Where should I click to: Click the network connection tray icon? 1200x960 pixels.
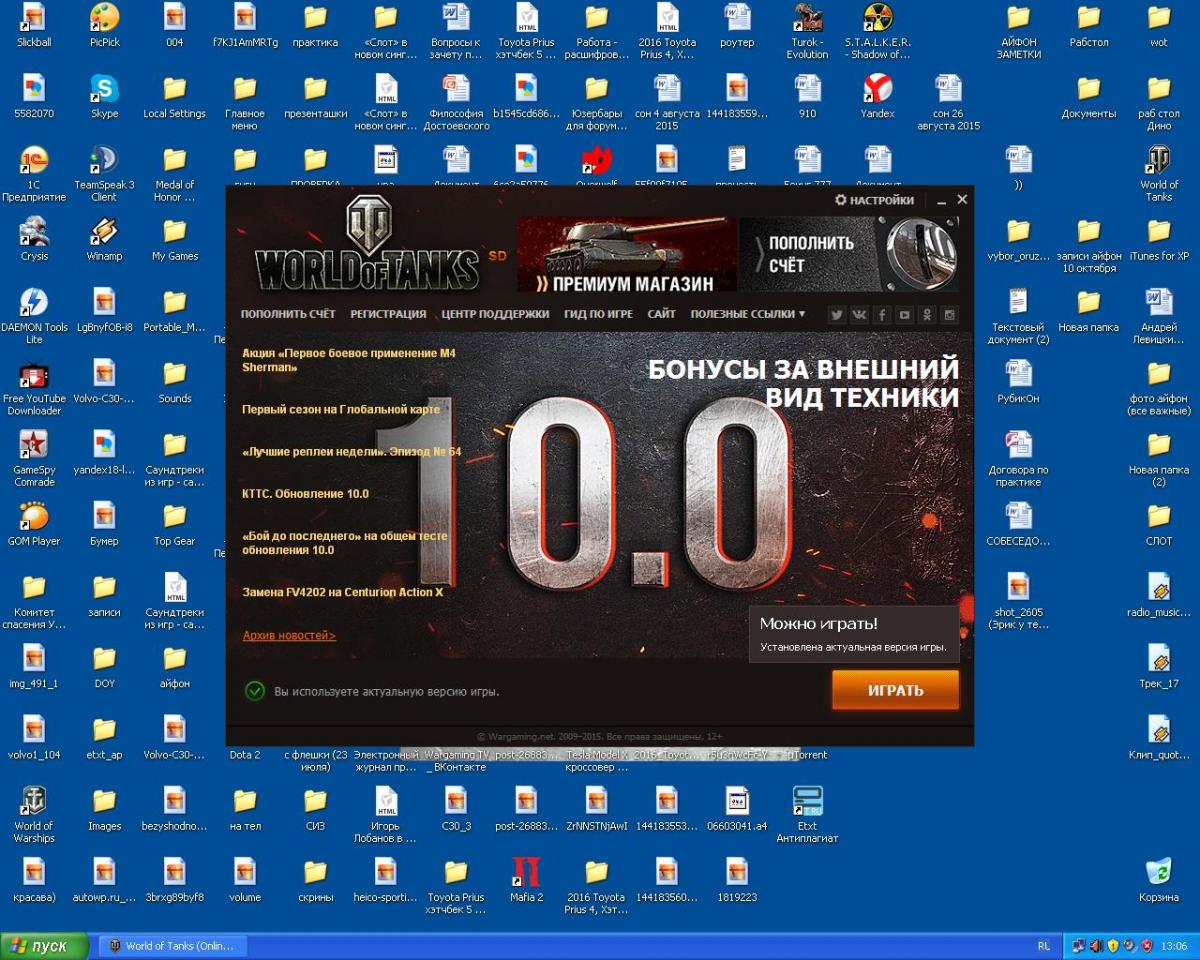(1079, 946)
